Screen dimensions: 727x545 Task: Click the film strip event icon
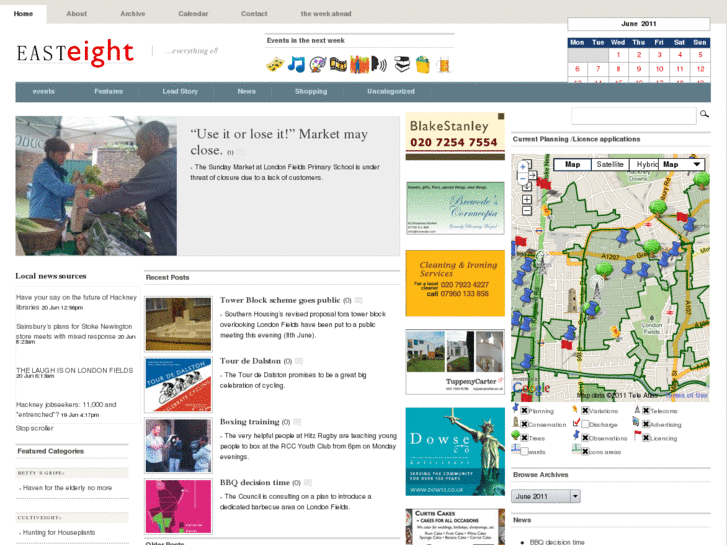(x=338, y=64)
